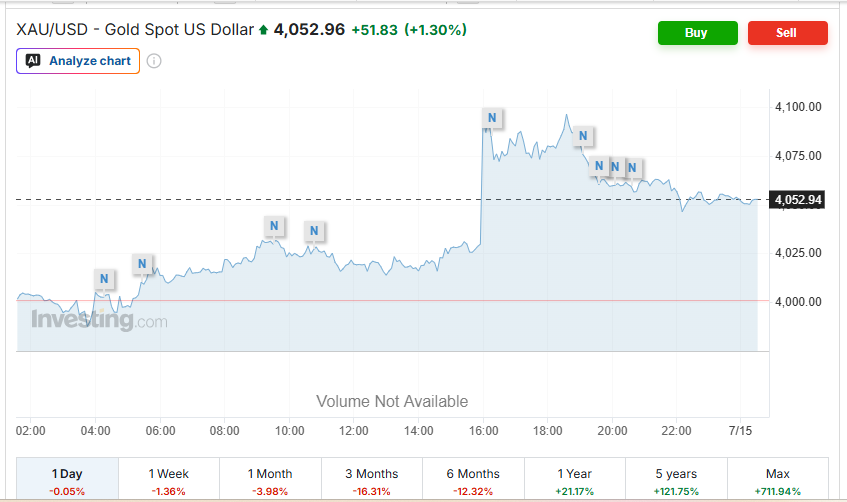Image resolution: width=847 pixels, height=502 pixels.
Task: Click the green Buy button
Action: coord(697,33)
